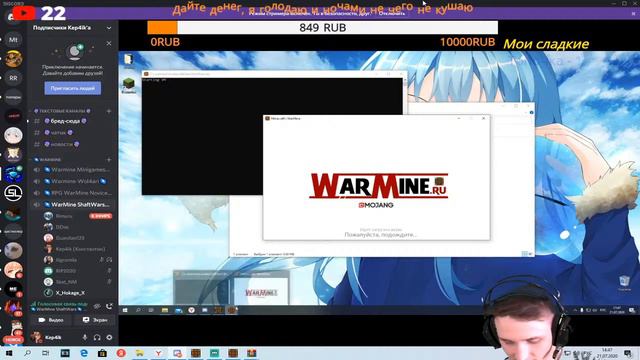
Task: Click the WarMine.ru logo in the launcher
Action: pos(378,186)
